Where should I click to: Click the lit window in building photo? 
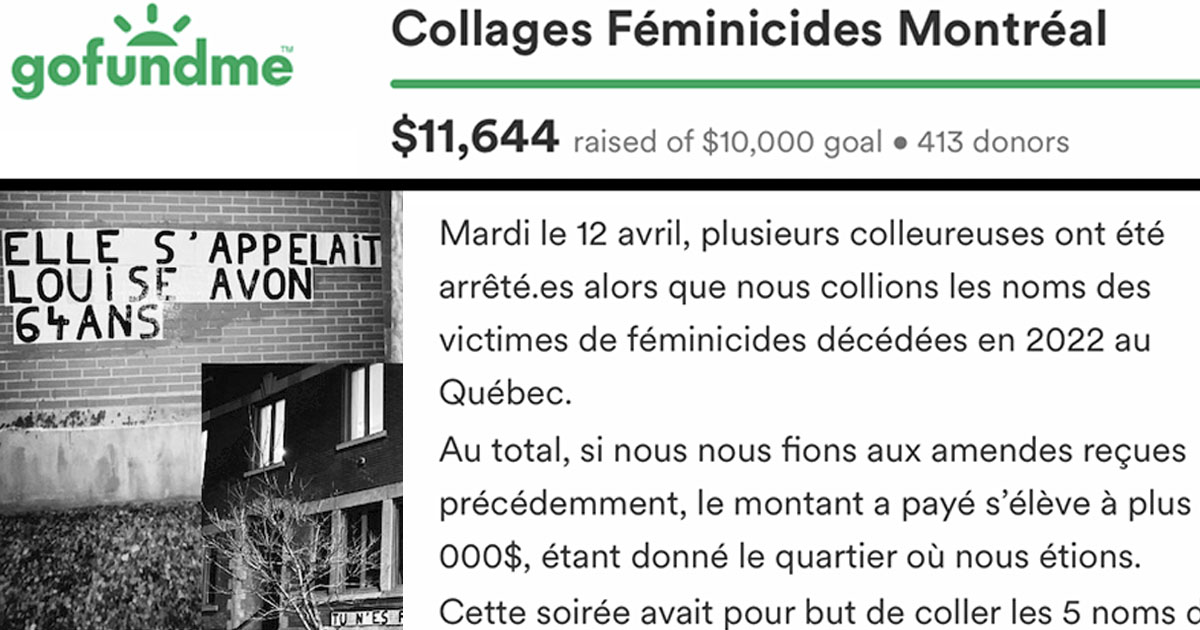click(x=365, y=401)
